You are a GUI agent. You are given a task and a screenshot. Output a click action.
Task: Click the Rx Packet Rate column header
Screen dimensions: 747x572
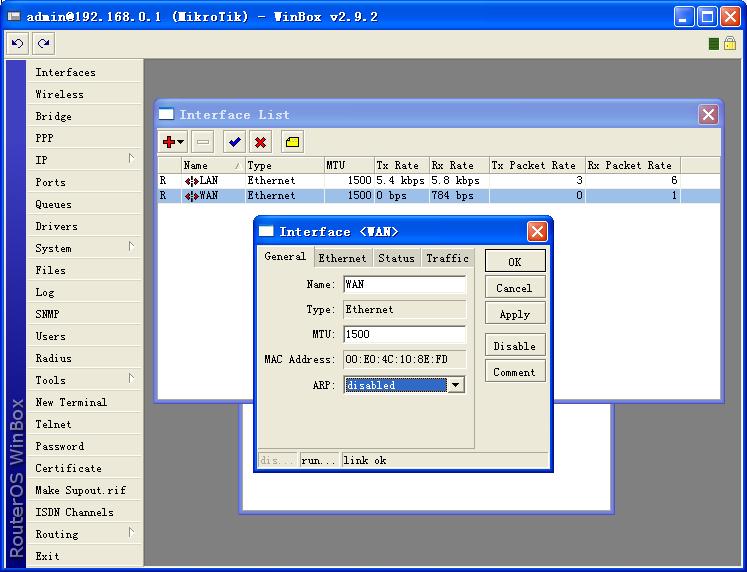(x=633, y=165)
